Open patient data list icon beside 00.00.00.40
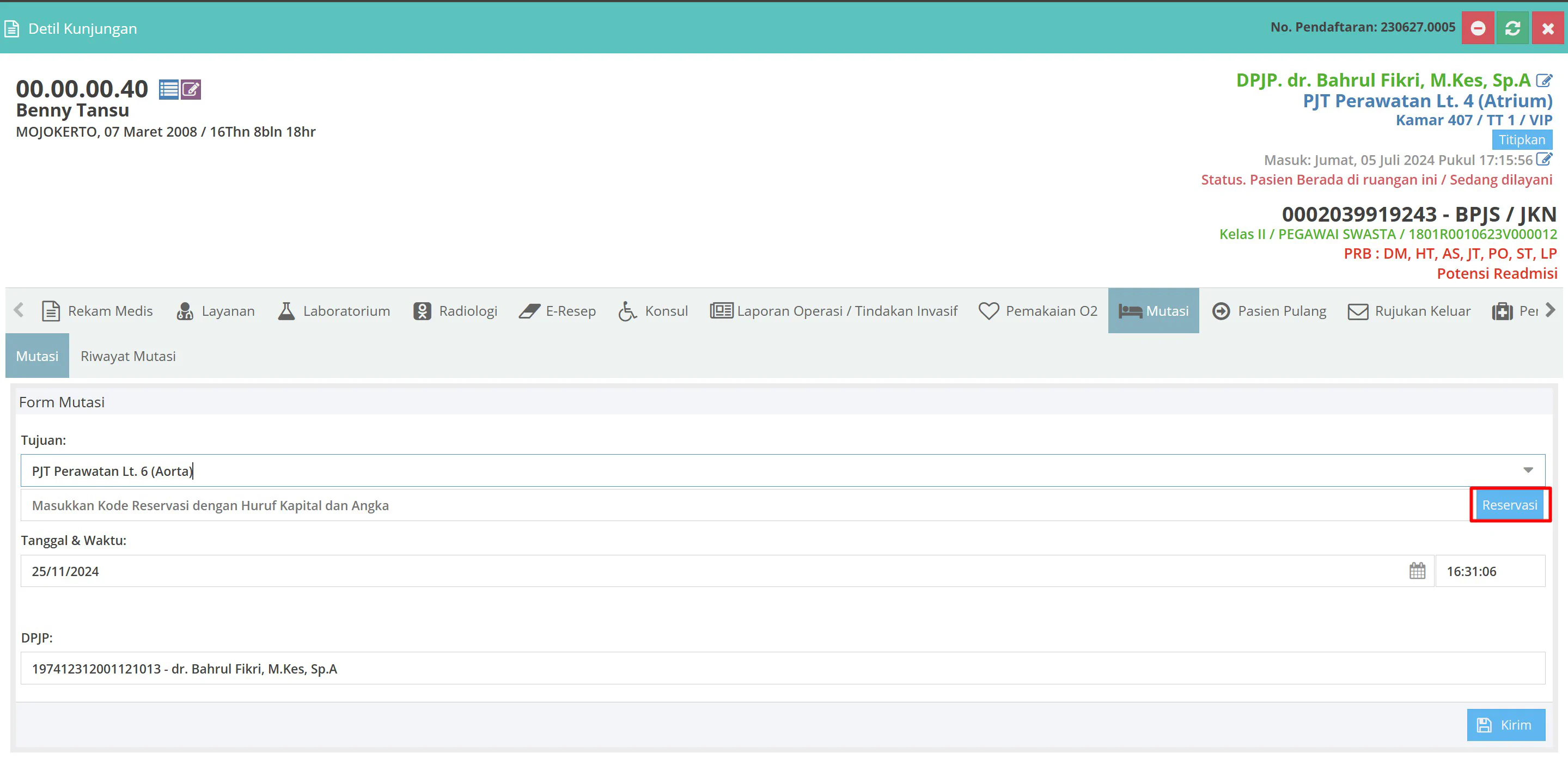Image resolution: width=1568 pixels, height=759 pixels. click(x=169, y=89)
